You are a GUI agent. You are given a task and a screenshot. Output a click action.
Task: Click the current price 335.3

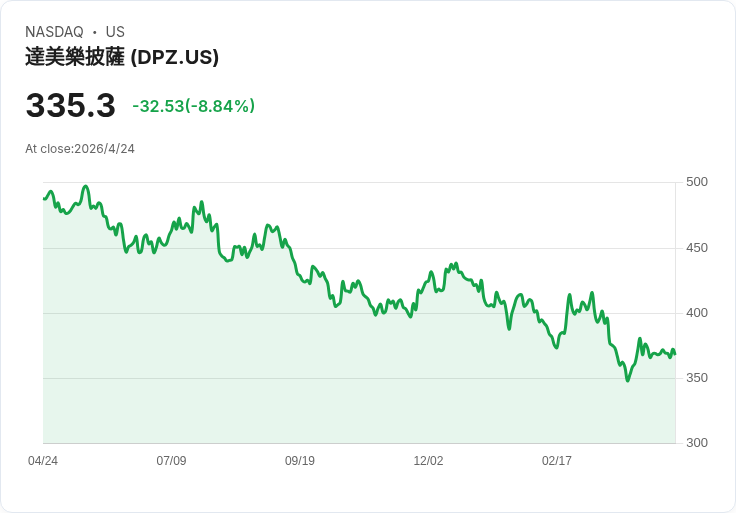70,105
